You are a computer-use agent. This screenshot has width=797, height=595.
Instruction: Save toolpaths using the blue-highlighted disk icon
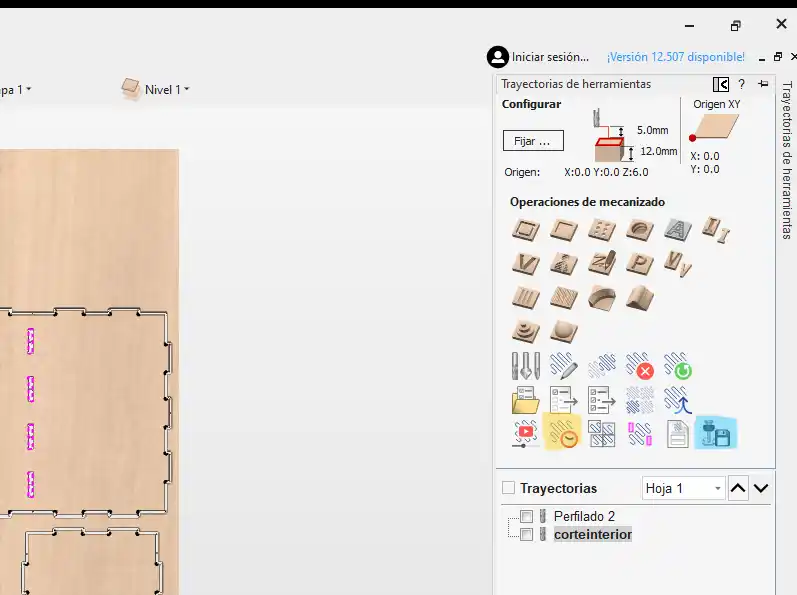point(716,433)
